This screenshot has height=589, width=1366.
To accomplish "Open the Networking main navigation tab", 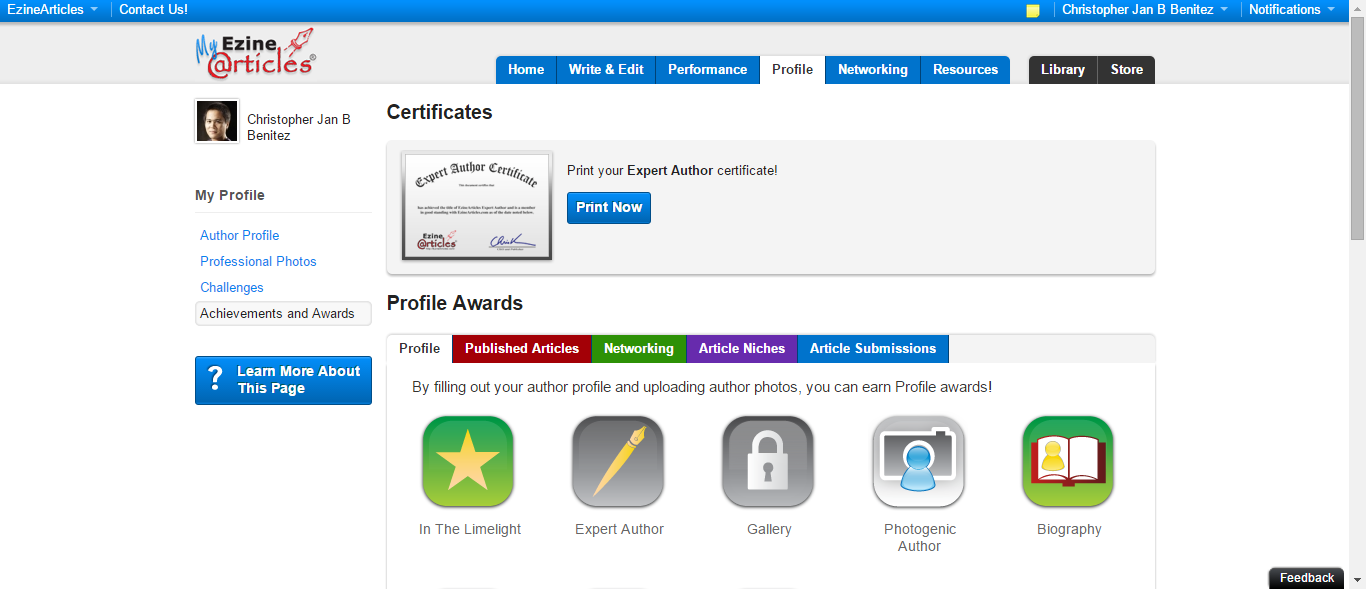I will pyautogui.click(x=873, y=69).
